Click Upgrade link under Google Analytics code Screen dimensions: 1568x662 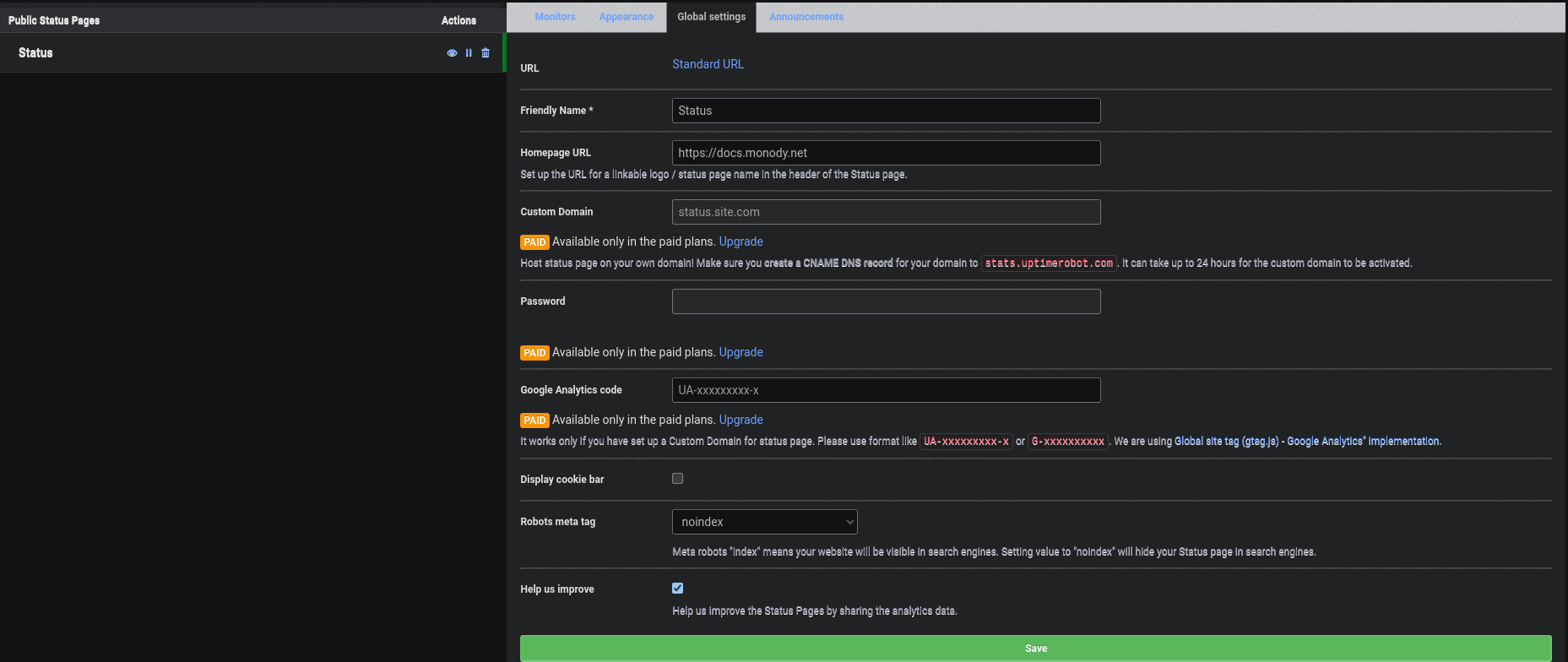[741, 420]
